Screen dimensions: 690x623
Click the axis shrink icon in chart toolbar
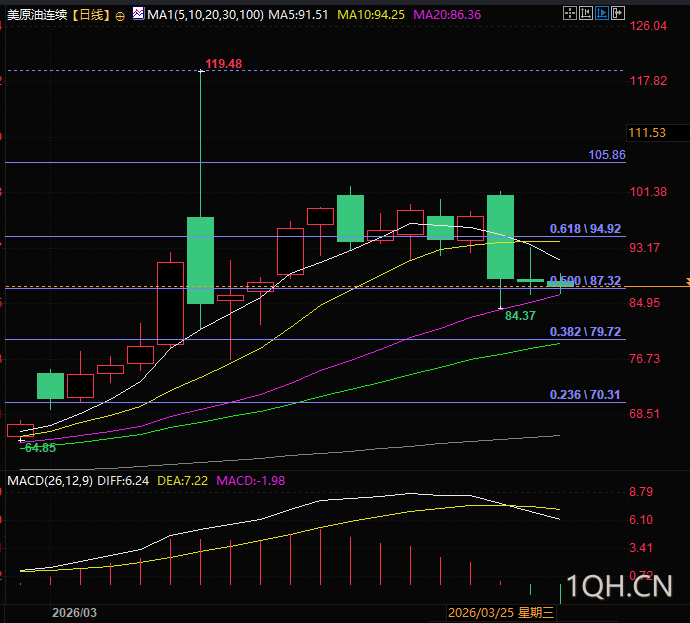[586, 14]
